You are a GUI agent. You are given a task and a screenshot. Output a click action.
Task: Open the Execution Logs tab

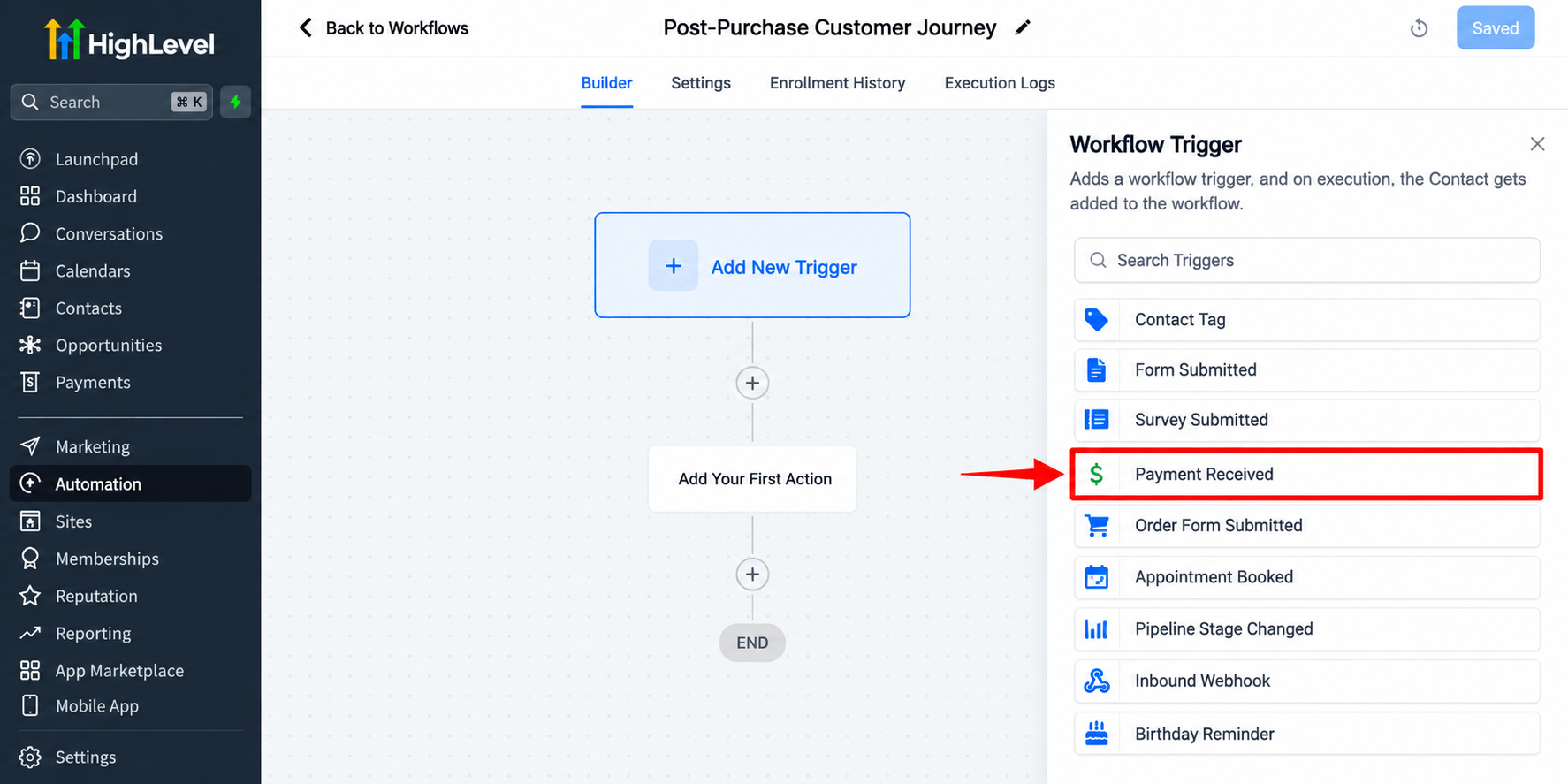click(1000, 83)
